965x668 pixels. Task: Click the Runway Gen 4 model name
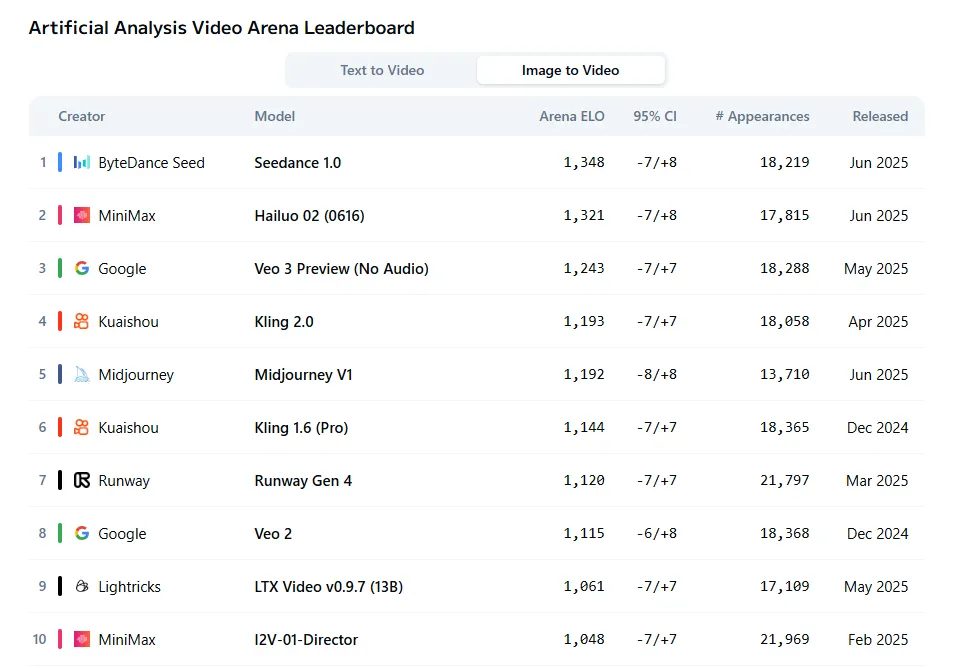click(x=303, y=480)
